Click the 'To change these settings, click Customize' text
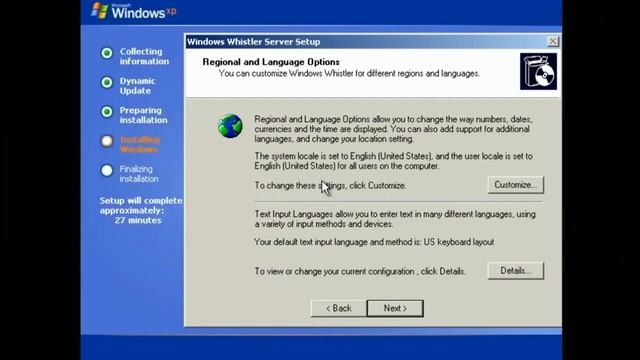This screenshot has height=360, width=640. pos(330,186)
